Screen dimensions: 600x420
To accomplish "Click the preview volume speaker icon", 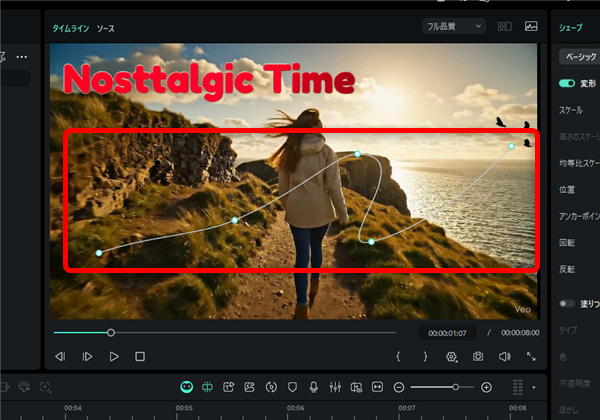I will pyautogui.click(x=504, y=356).
